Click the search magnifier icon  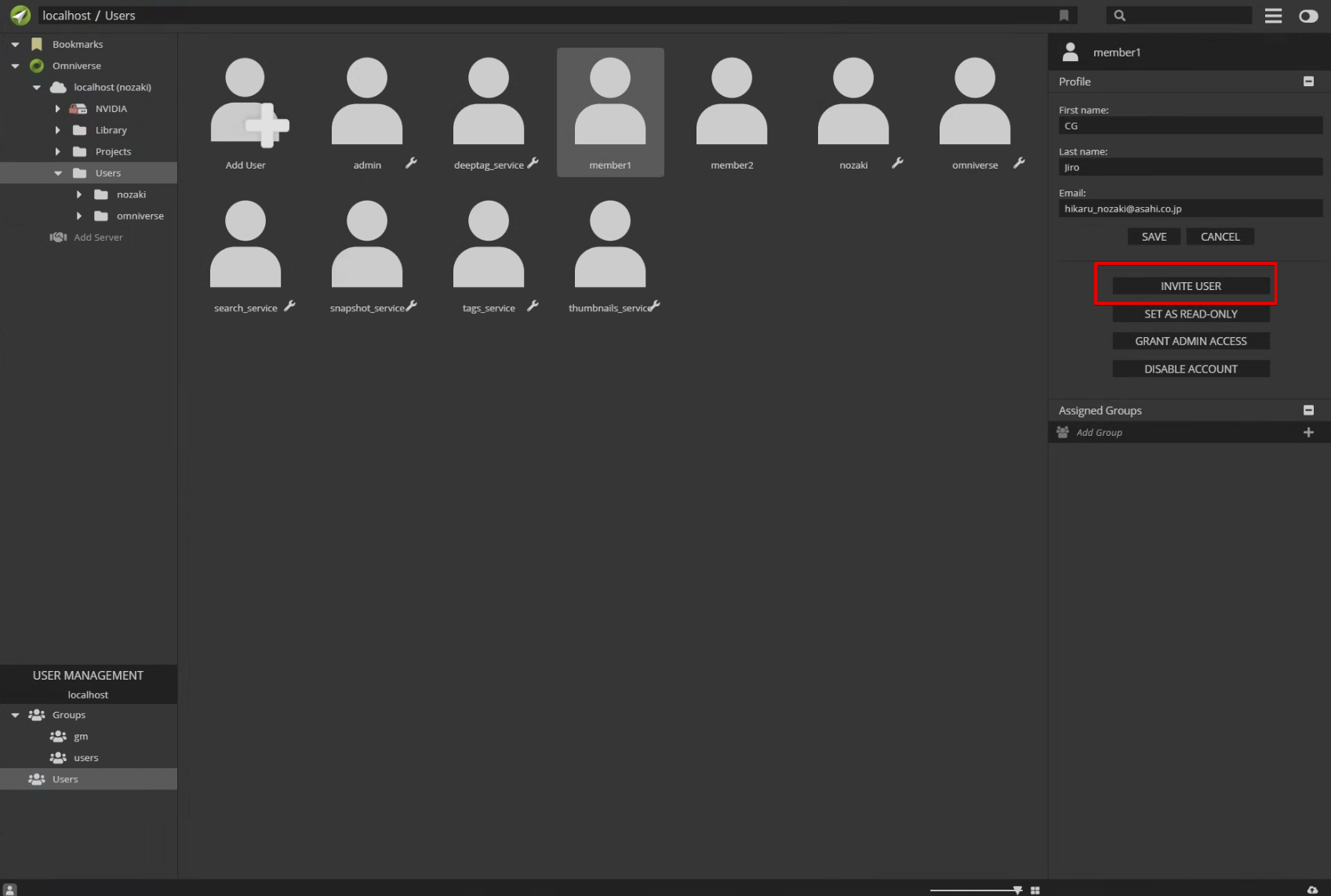(1119, 16)
